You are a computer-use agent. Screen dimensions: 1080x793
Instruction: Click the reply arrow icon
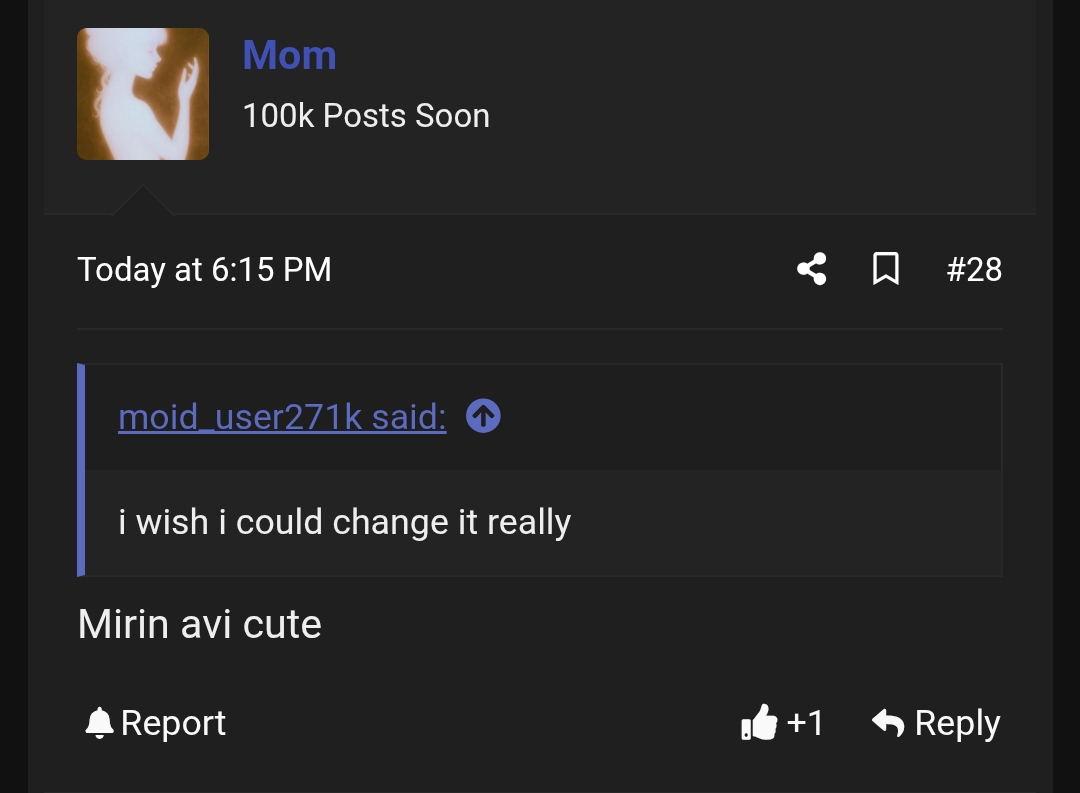point(888,722)
